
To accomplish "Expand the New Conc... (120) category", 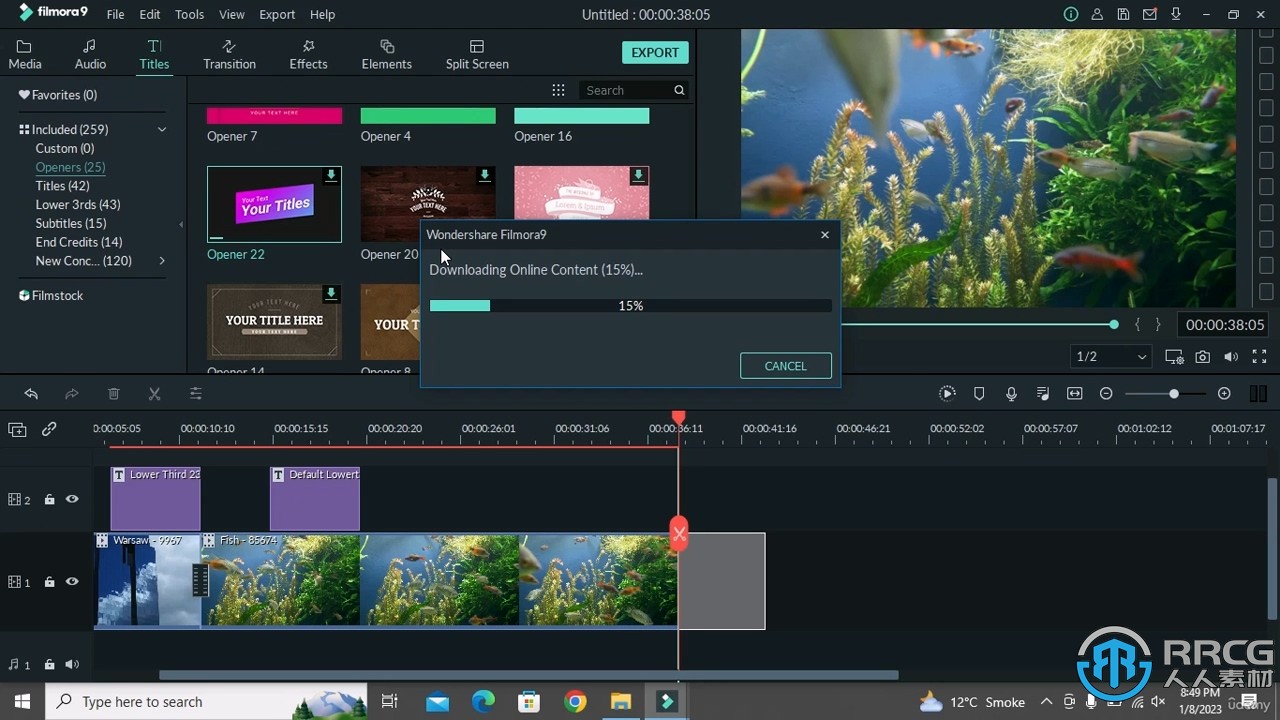I will click(x=162, y=261).
